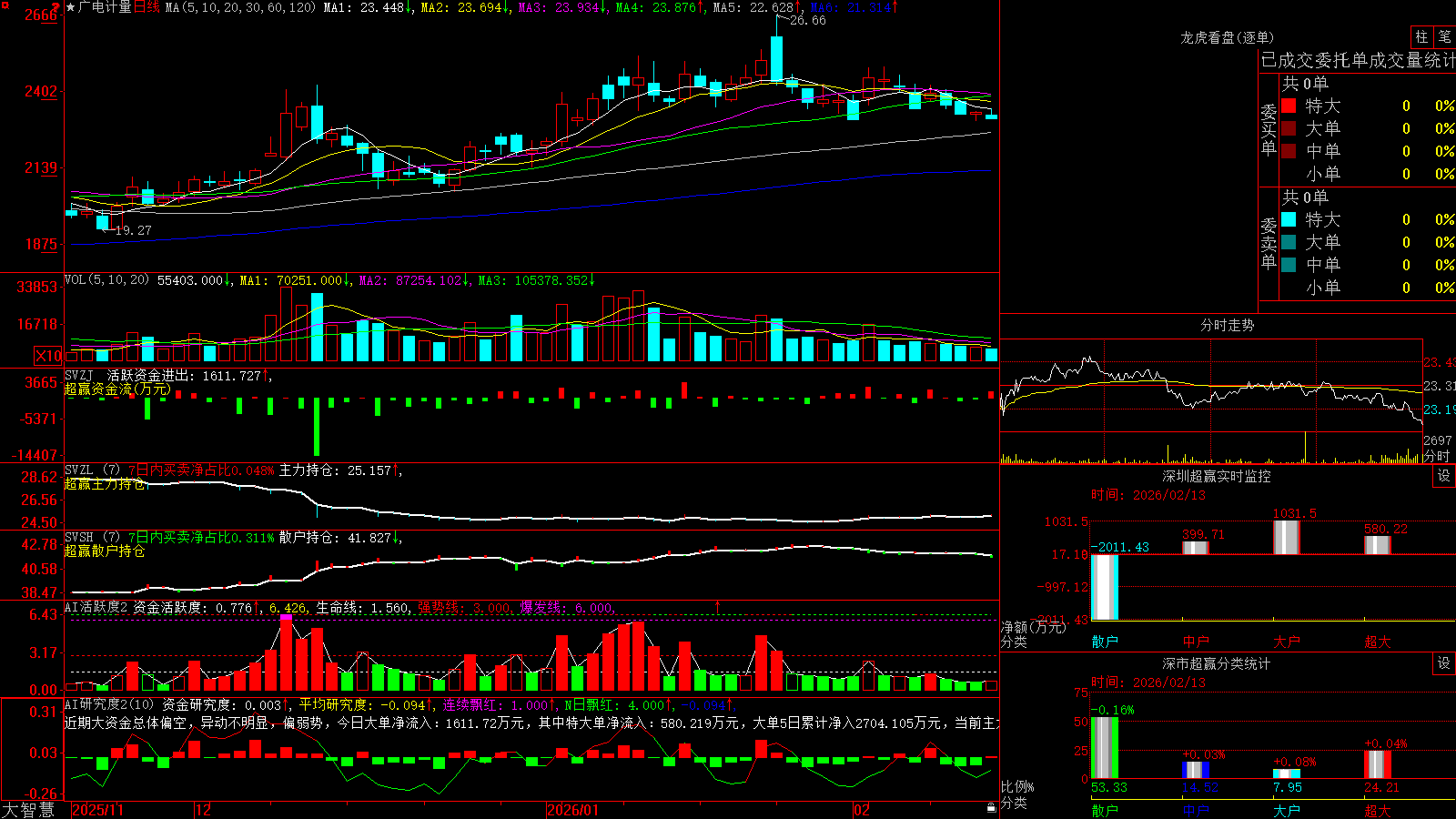Select the SVSH (7) indicator label
Screen dimensions: 1456x819
(92, 538)
